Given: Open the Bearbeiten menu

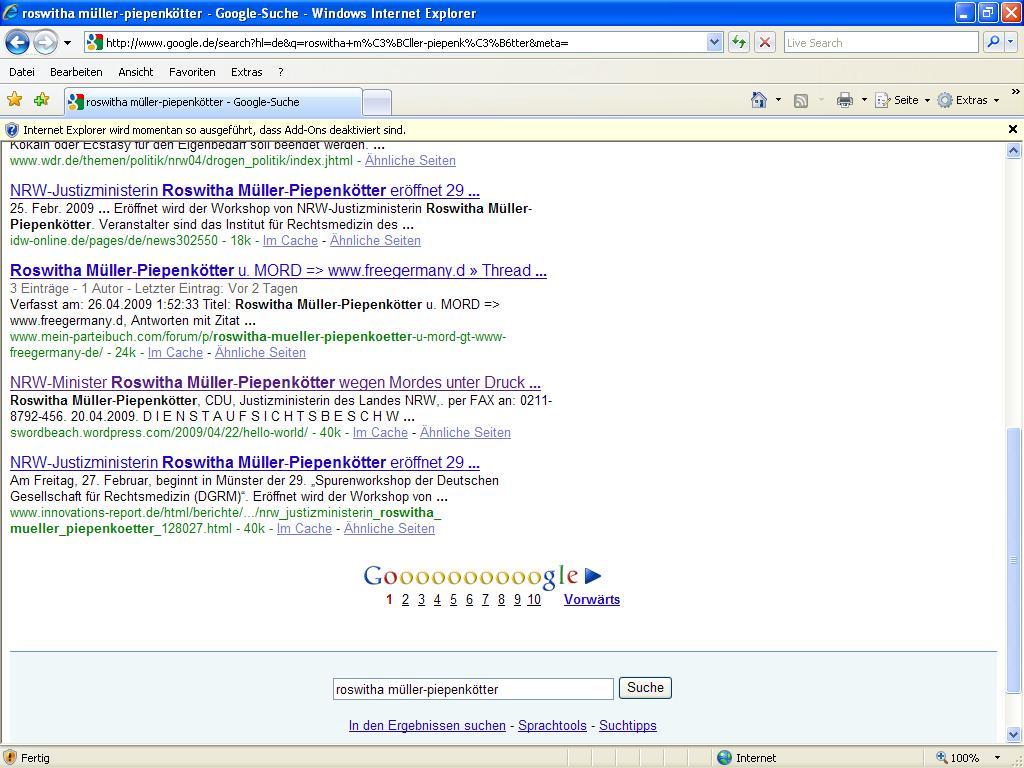Looking at the screenshot, I should click(76, 72).
